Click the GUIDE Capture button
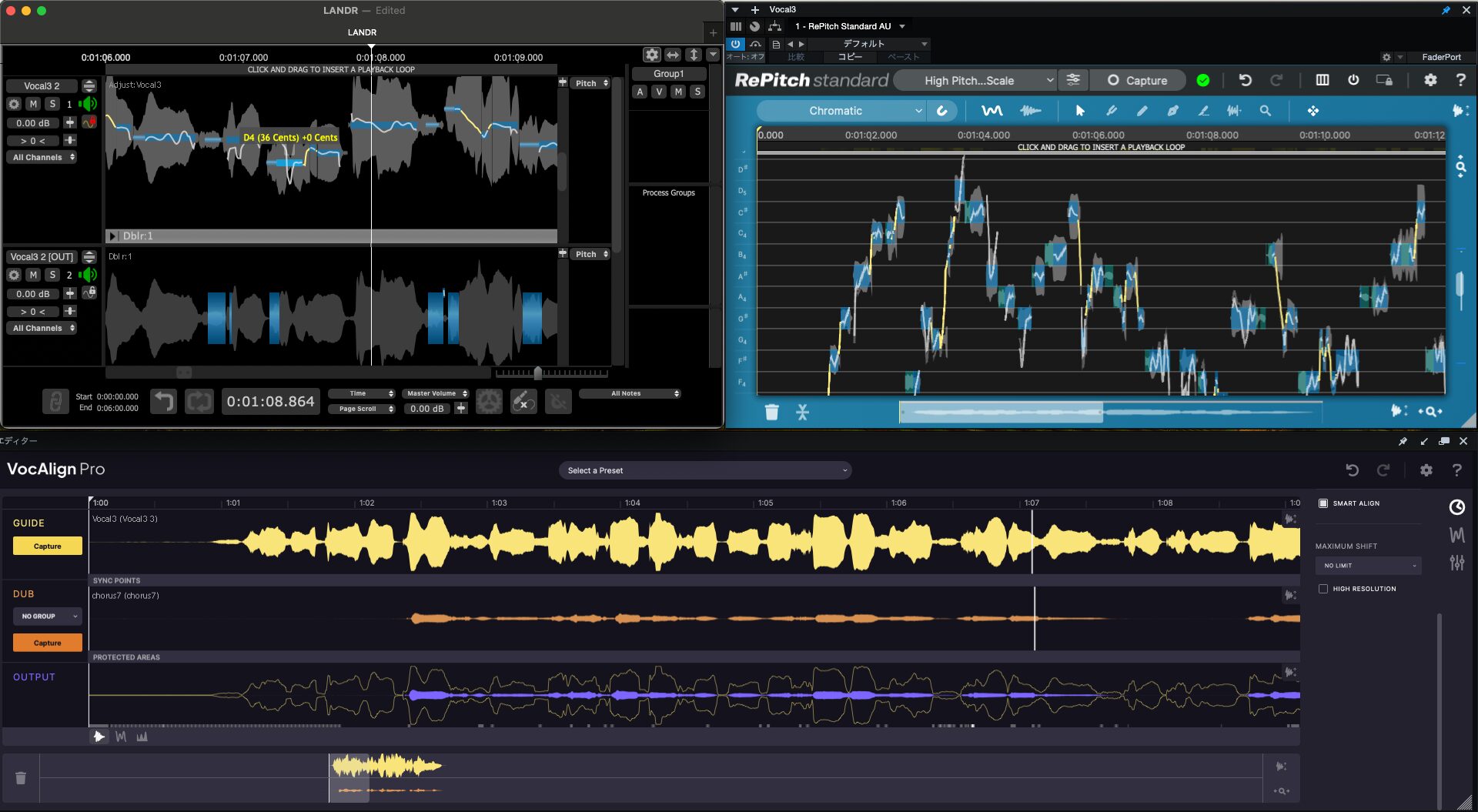Screen dimensions: 1478x812 [47, 546]
